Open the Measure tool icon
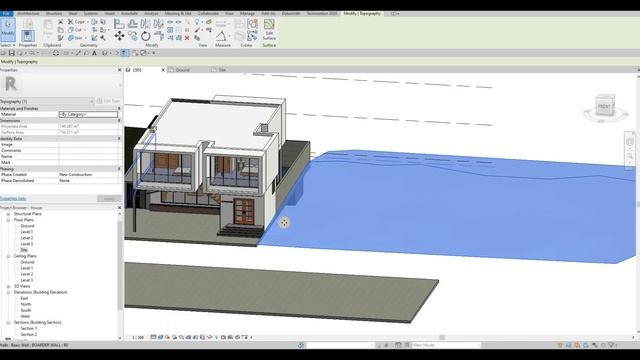This screenshot has width=640, height=360. [221, 36]
